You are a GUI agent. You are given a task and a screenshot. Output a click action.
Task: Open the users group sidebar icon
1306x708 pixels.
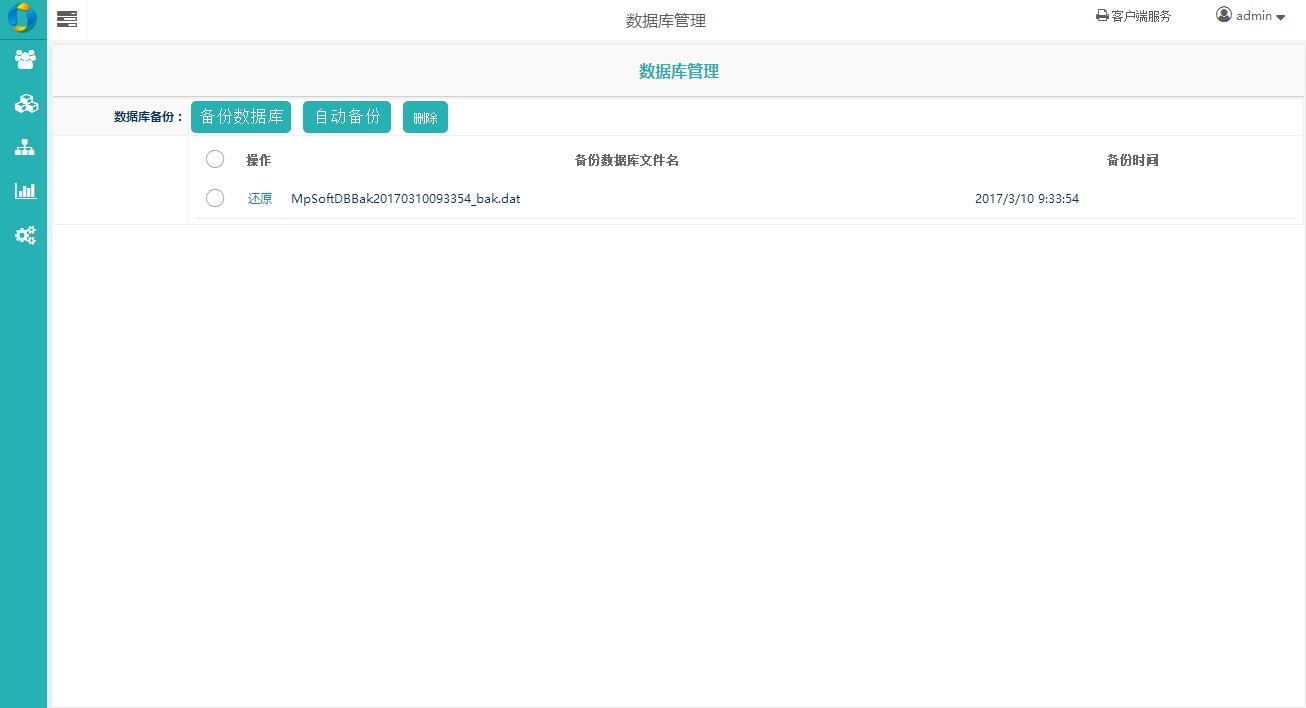click(x=25, y=60)
